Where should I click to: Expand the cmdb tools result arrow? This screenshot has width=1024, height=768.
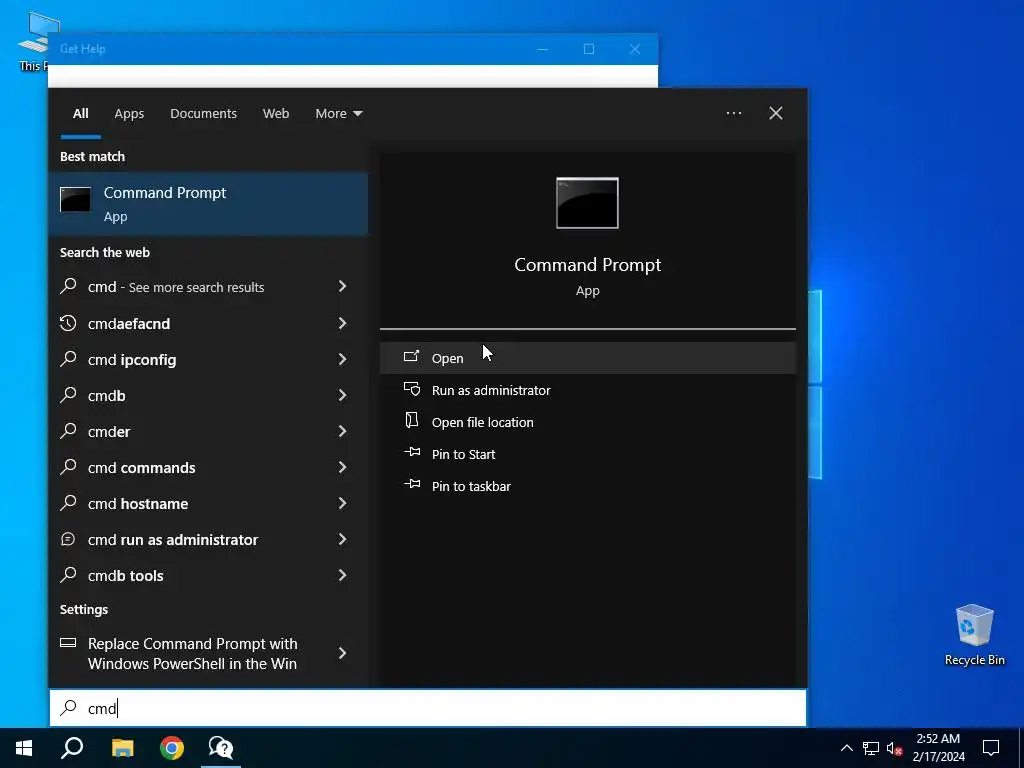342,575
